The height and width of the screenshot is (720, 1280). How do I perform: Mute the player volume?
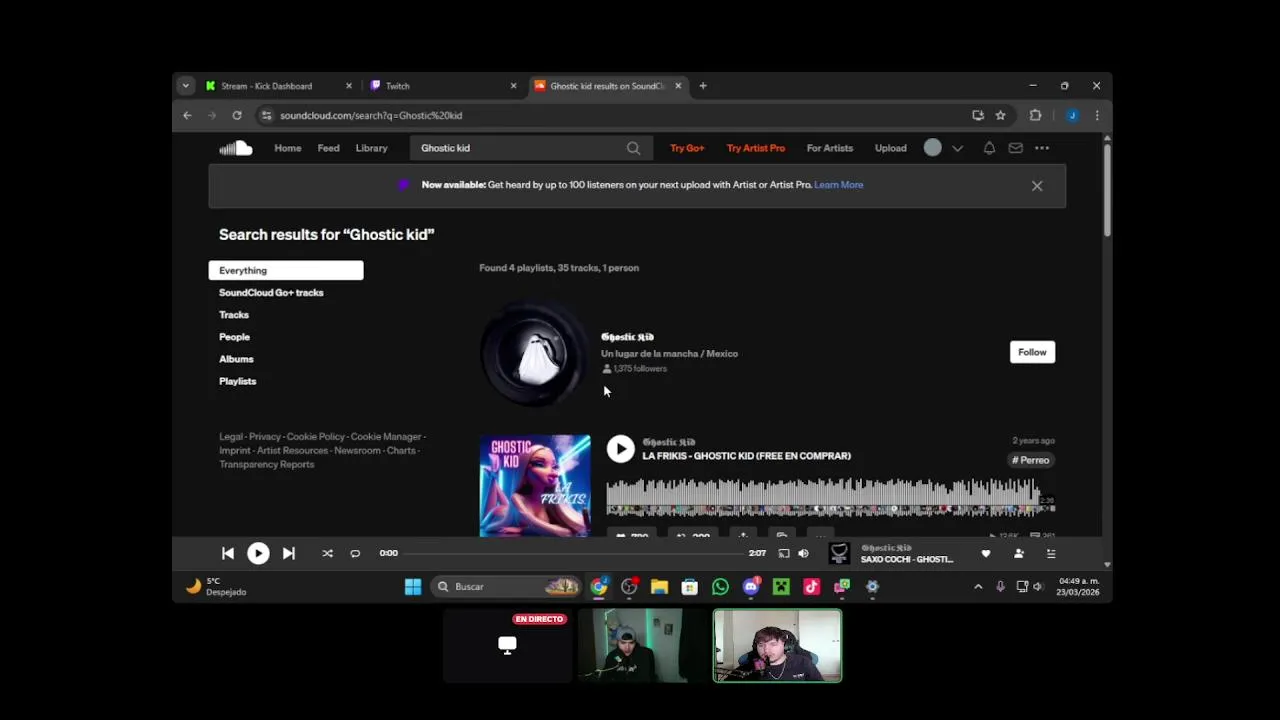tap(803, 553)
